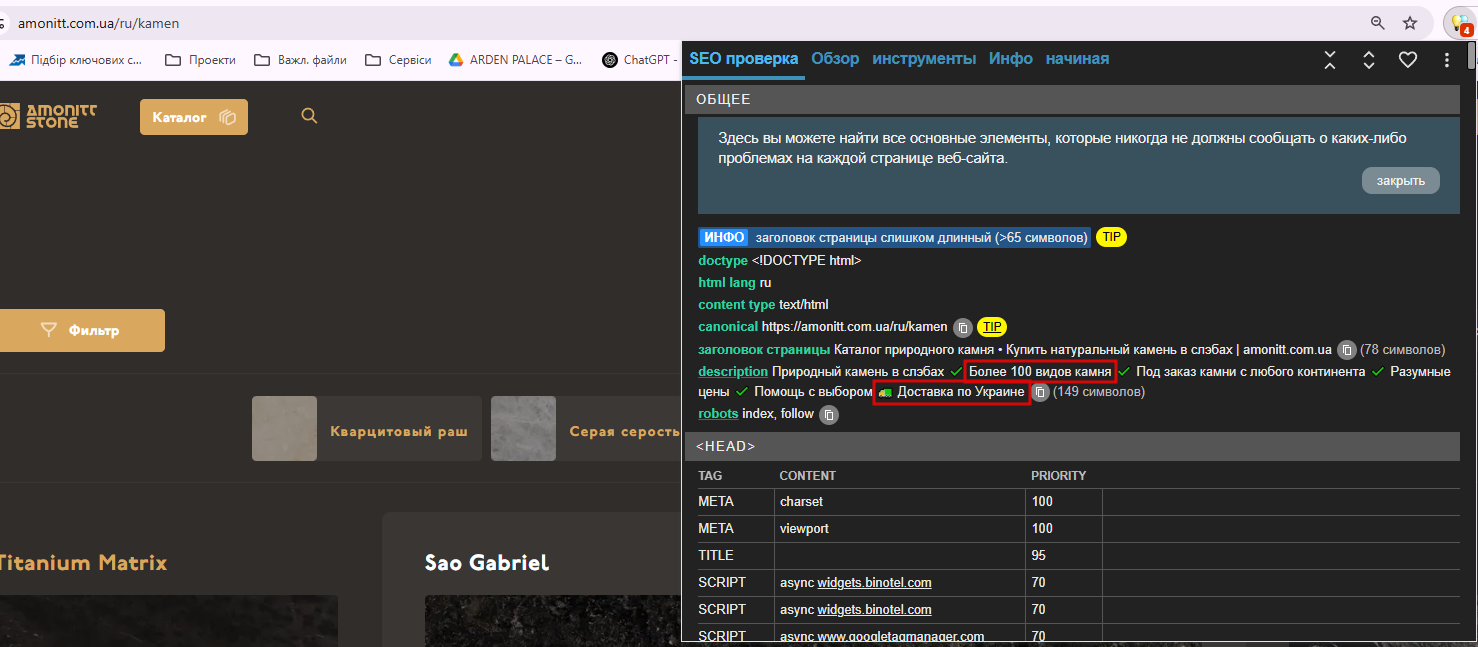Open the three-dot menu of the SEO panel
This screenshot has width=1478, height=647.
click(x=1447, y=60)
